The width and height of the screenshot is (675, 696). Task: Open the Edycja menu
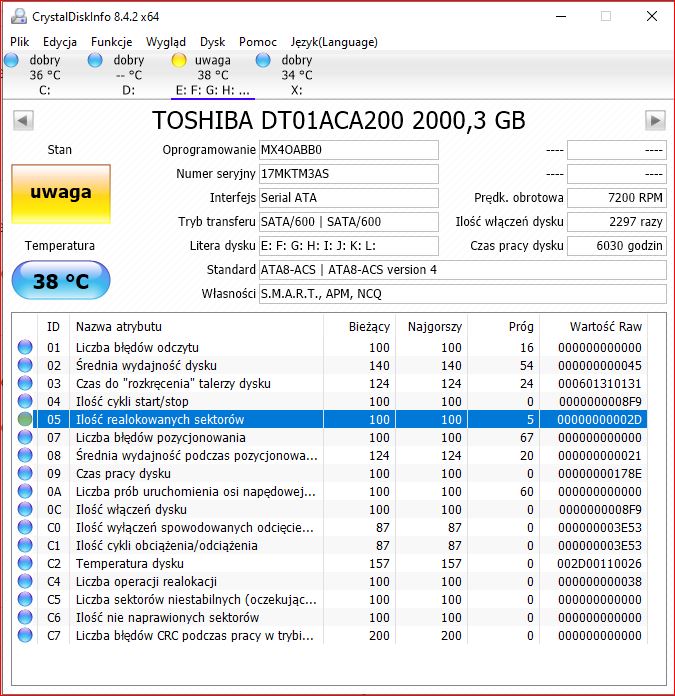[x=60, y=42]
